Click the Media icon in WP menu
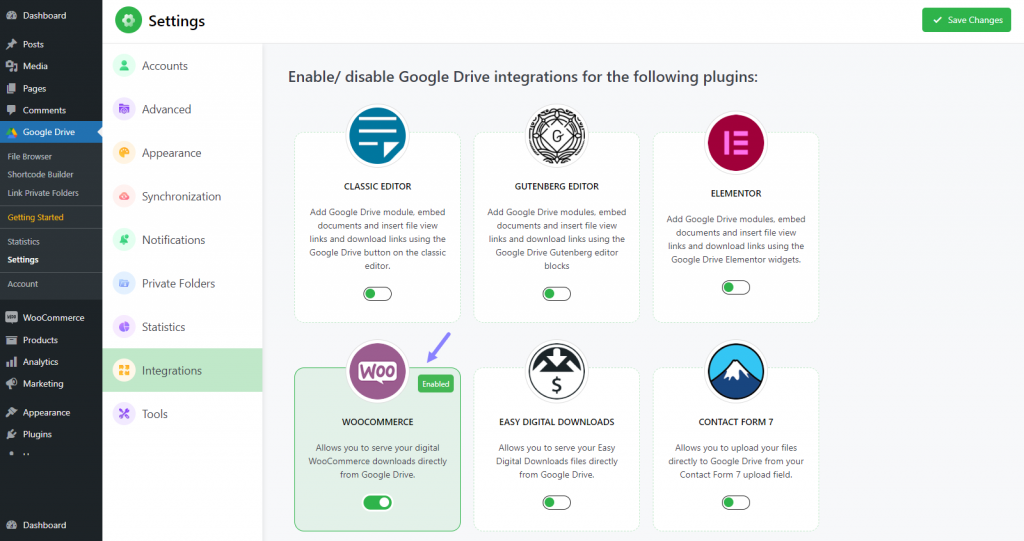The image size is (1024, 541). click(12, 66)
